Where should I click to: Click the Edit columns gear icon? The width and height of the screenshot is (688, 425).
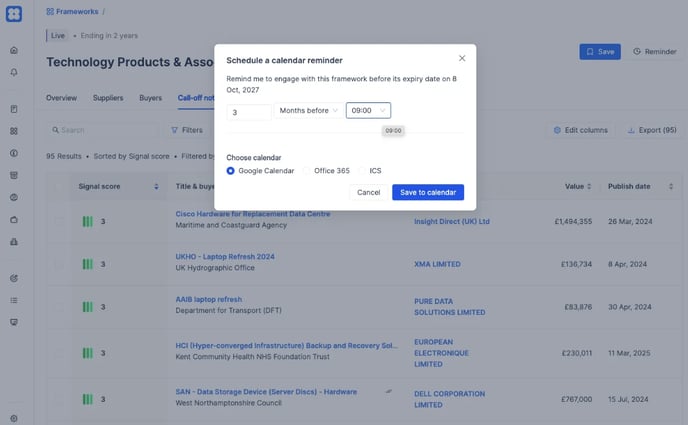[x=557, y=130]
